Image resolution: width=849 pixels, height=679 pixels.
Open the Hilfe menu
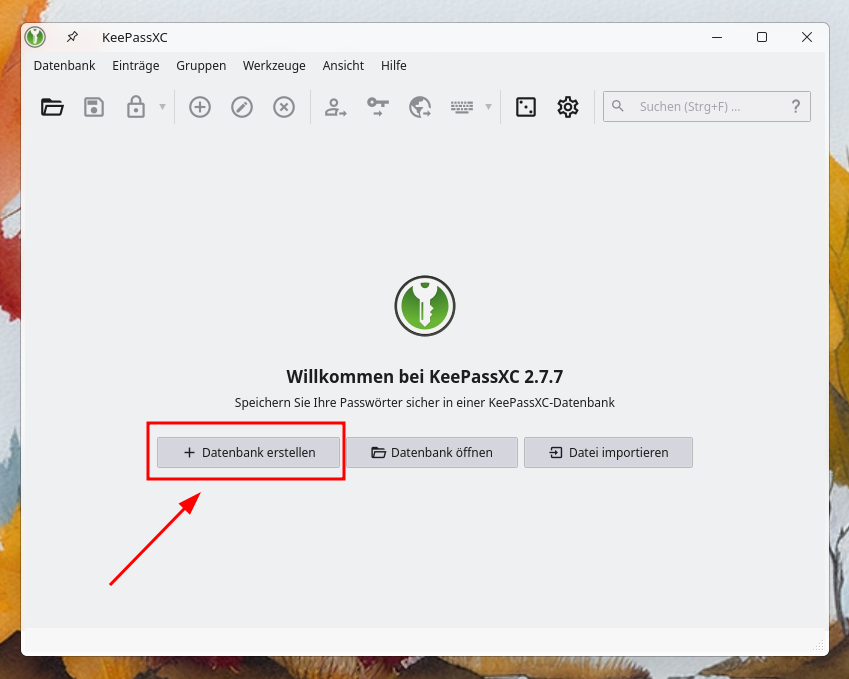click(x=394, y=66)
